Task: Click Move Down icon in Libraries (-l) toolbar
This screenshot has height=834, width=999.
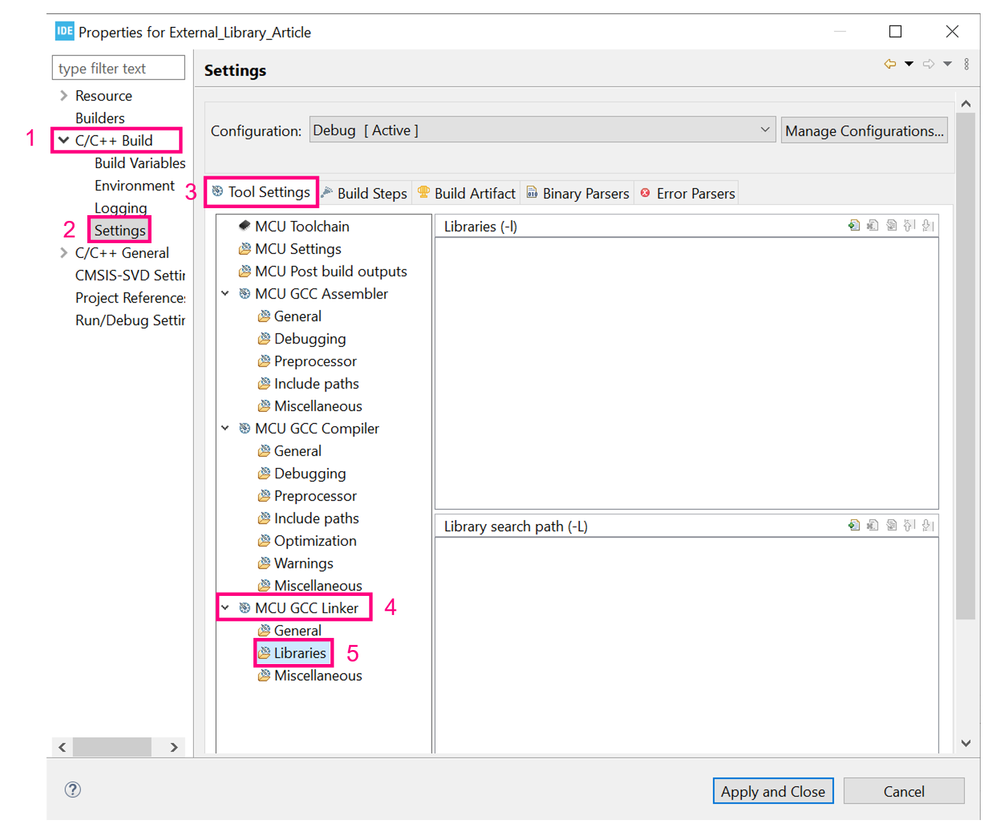Action: (928, 226)
